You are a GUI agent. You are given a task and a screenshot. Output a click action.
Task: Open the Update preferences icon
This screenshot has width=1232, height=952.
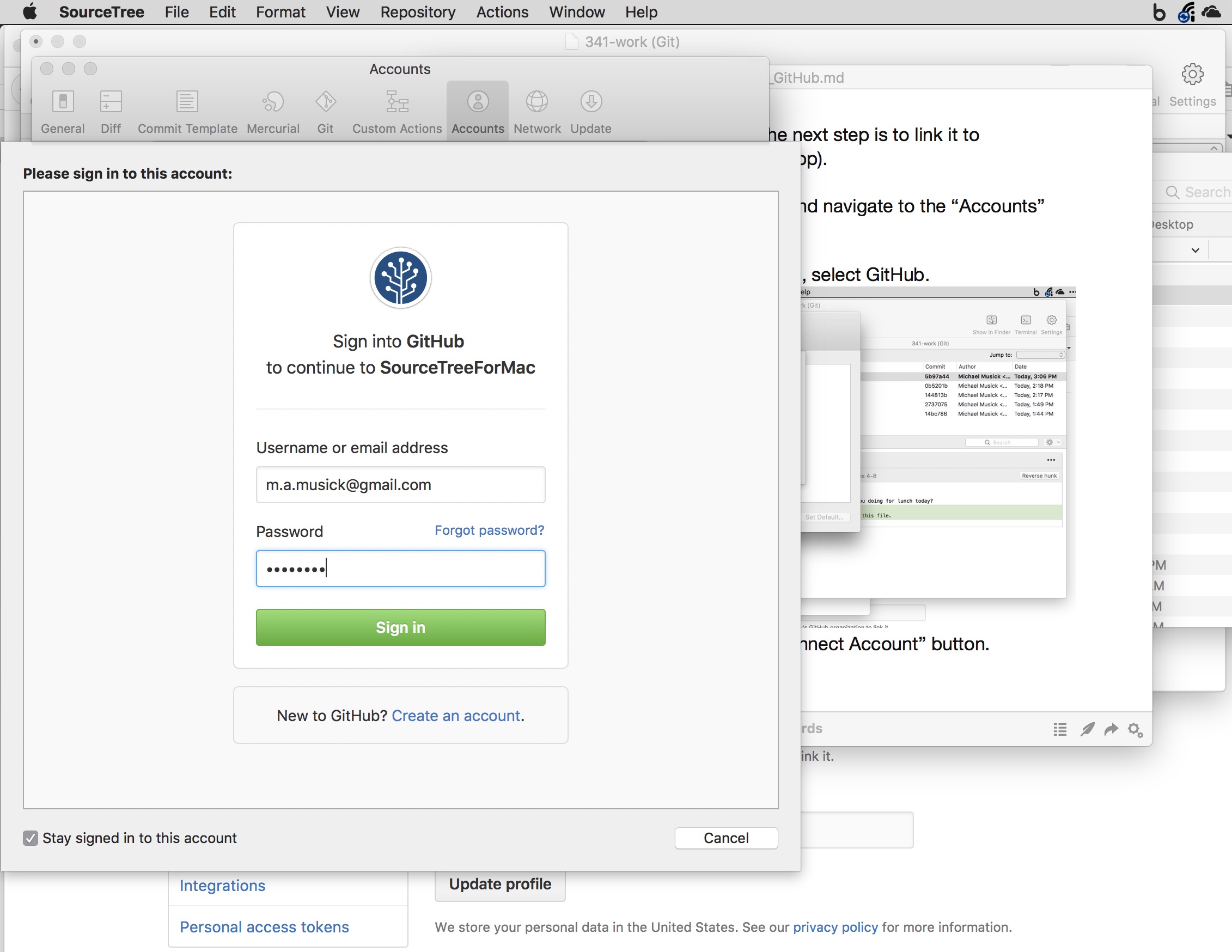pos(591,102)
